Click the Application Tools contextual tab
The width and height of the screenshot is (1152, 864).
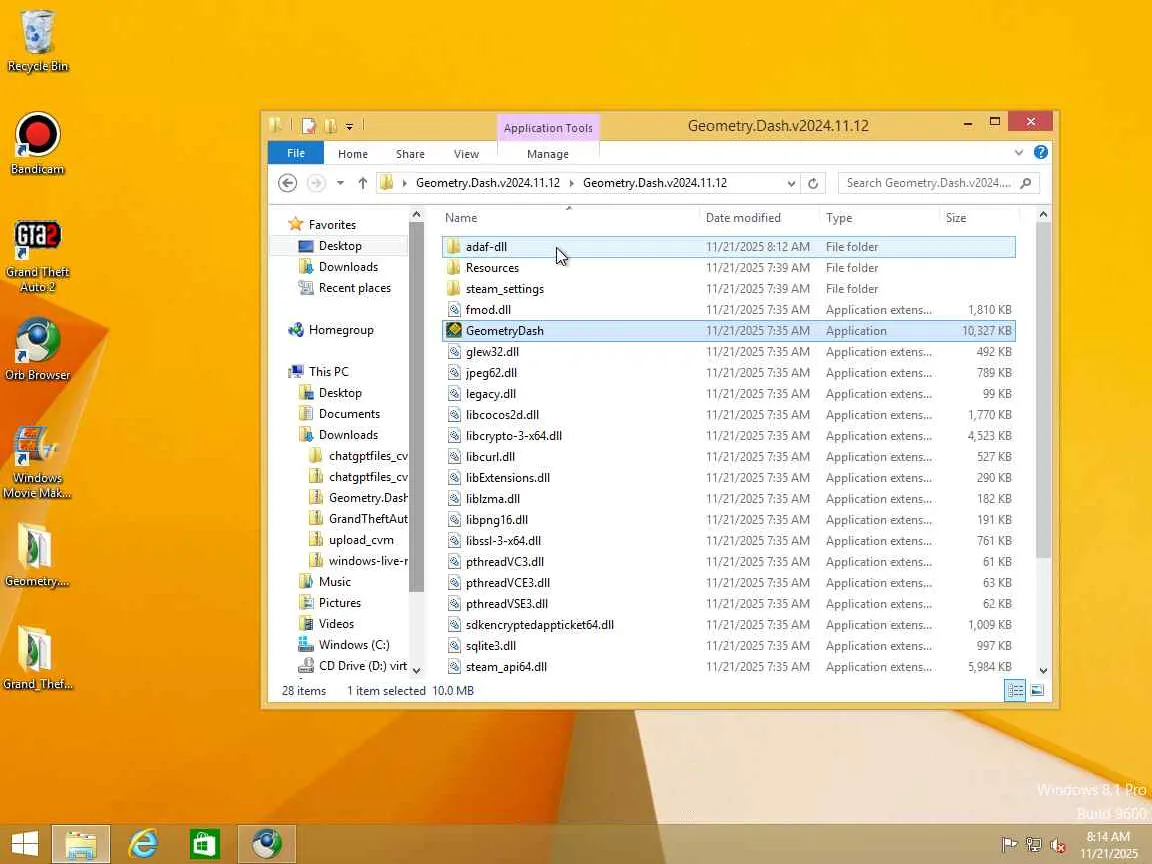[548, 128]
